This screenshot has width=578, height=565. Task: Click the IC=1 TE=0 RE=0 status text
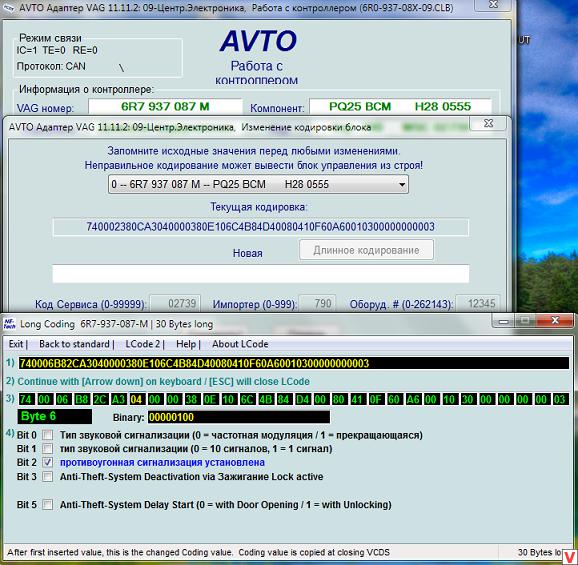[57, 50]
